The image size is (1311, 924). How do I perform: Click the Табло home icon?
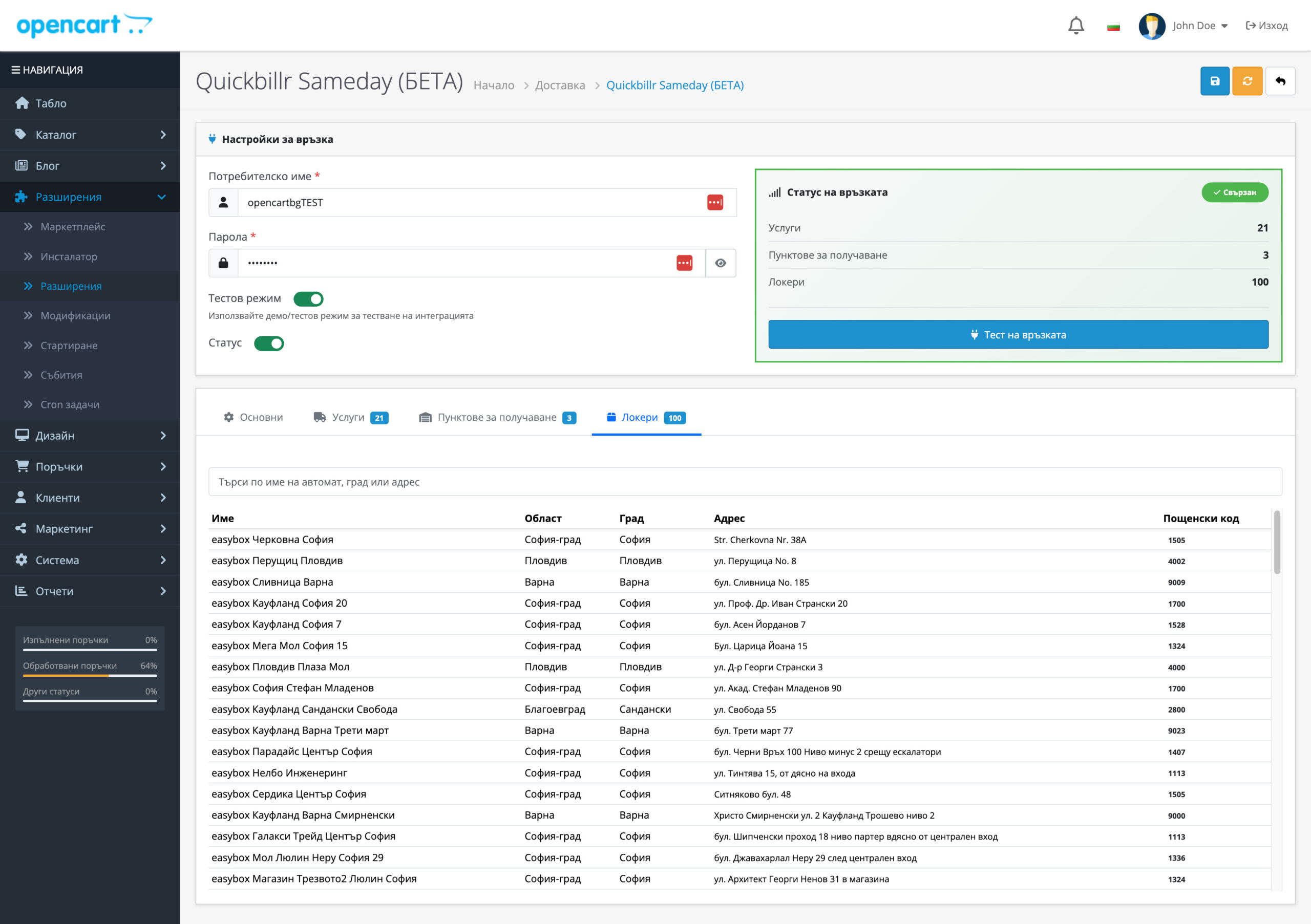point(22,103)
